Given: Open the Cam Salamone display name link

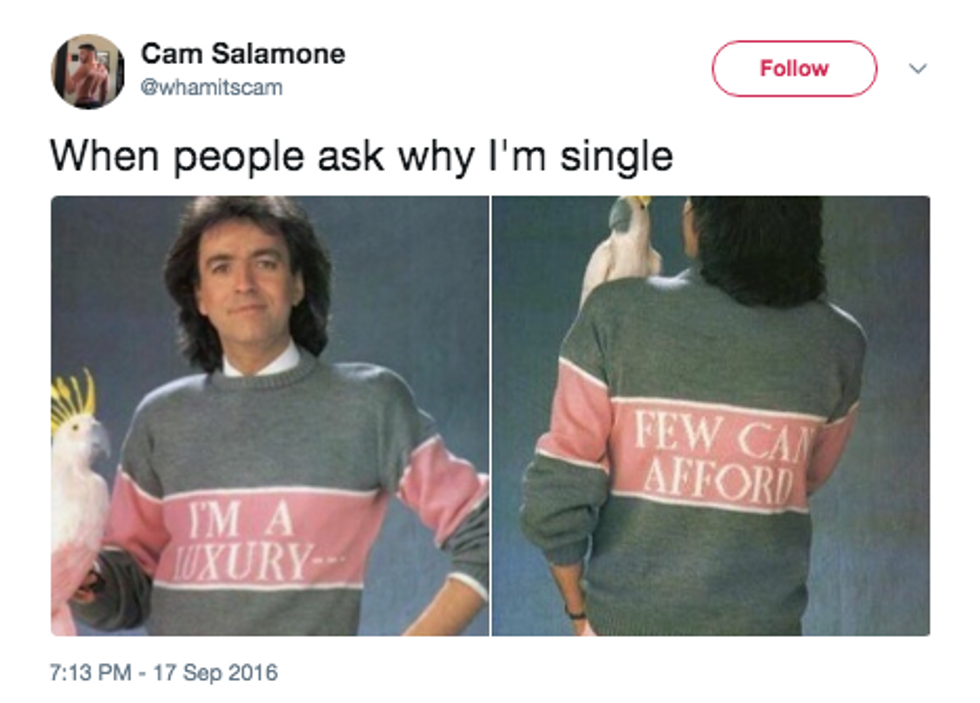Looking at the screenshot, I should (x=242, y=54).
